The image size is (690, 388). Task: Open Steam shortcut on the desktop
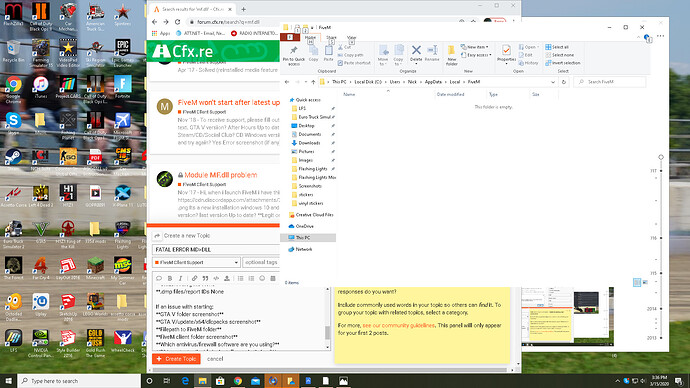click(13, 159)
